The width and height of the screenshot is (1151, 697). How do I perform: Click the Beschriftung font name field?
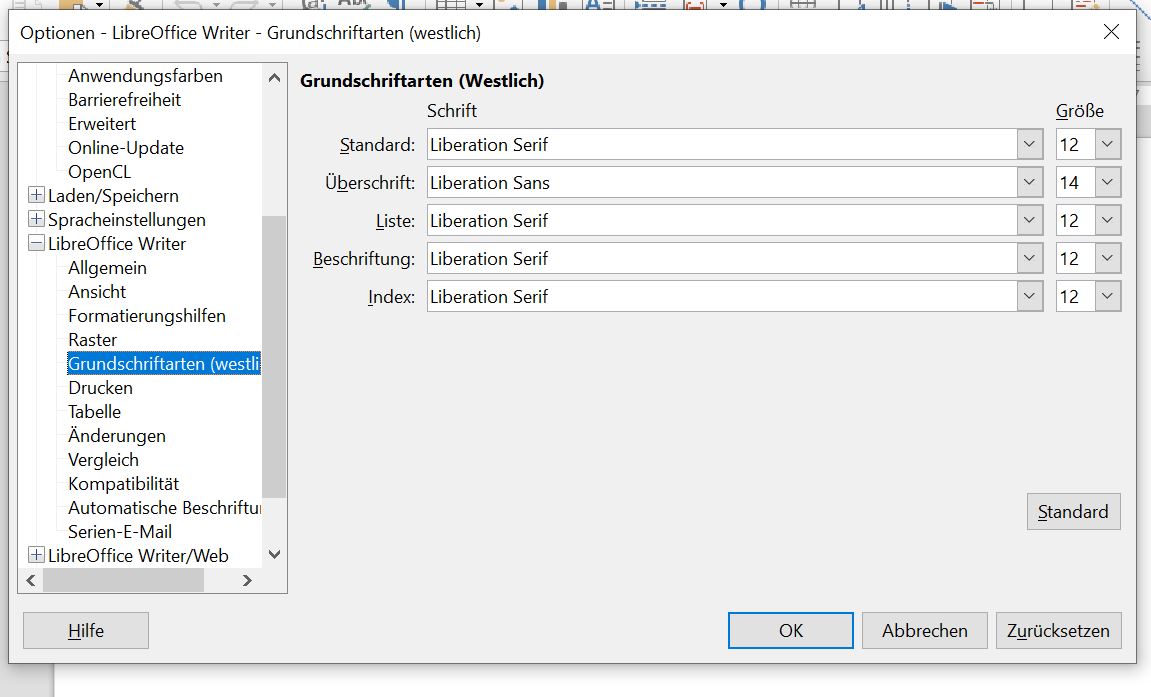coord(722,259)
